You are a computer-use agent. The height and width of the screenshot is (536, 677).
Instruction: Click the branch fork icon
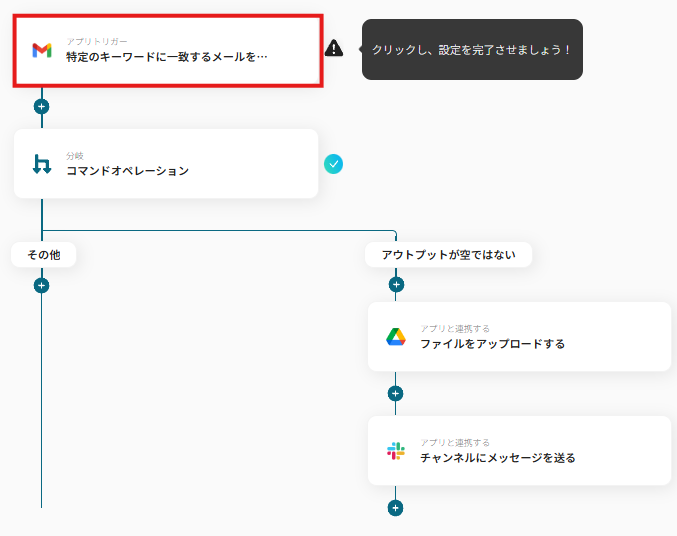click(x=42, y=164)
